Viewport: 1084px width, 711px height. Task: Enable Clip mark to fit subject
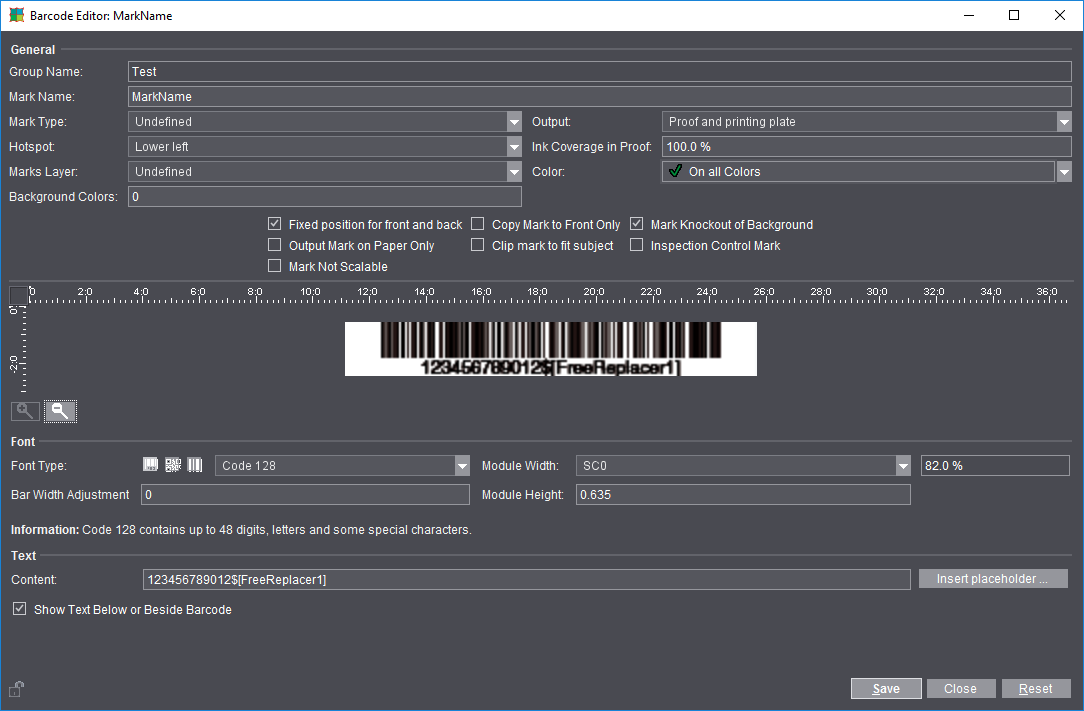[477, 244]
